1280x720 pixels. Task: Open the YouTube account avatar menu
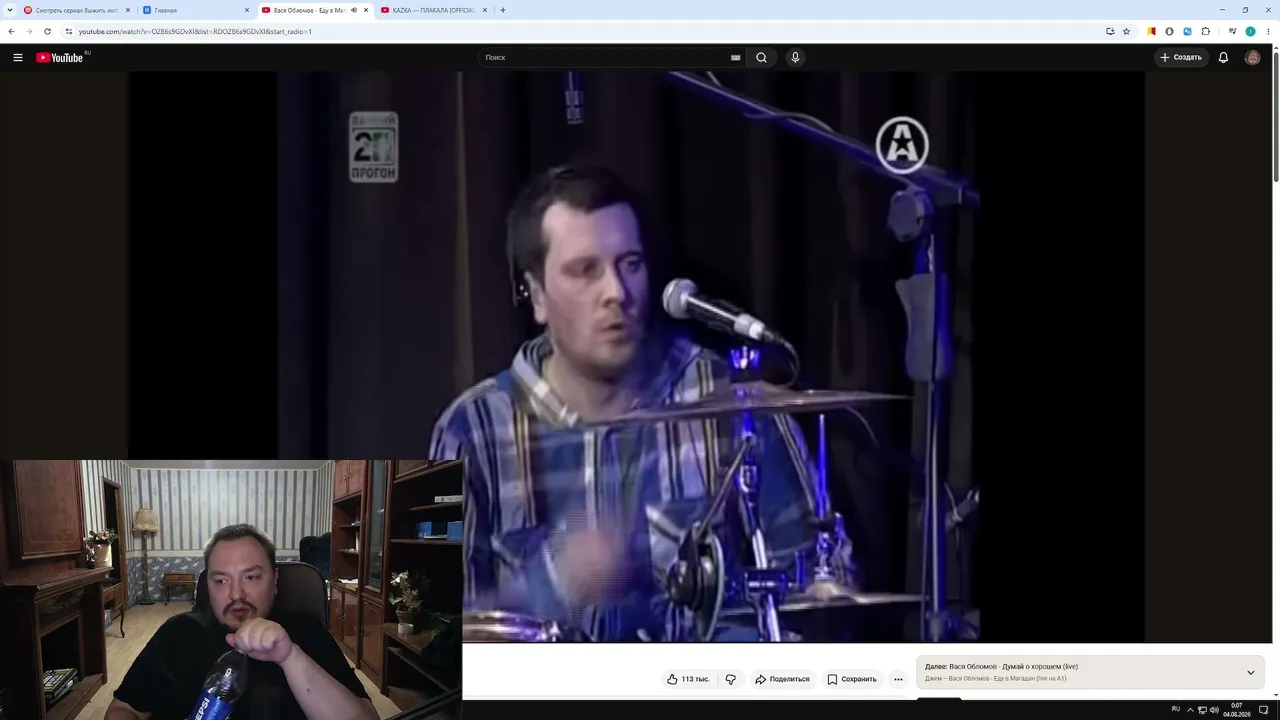point(1252,57)
